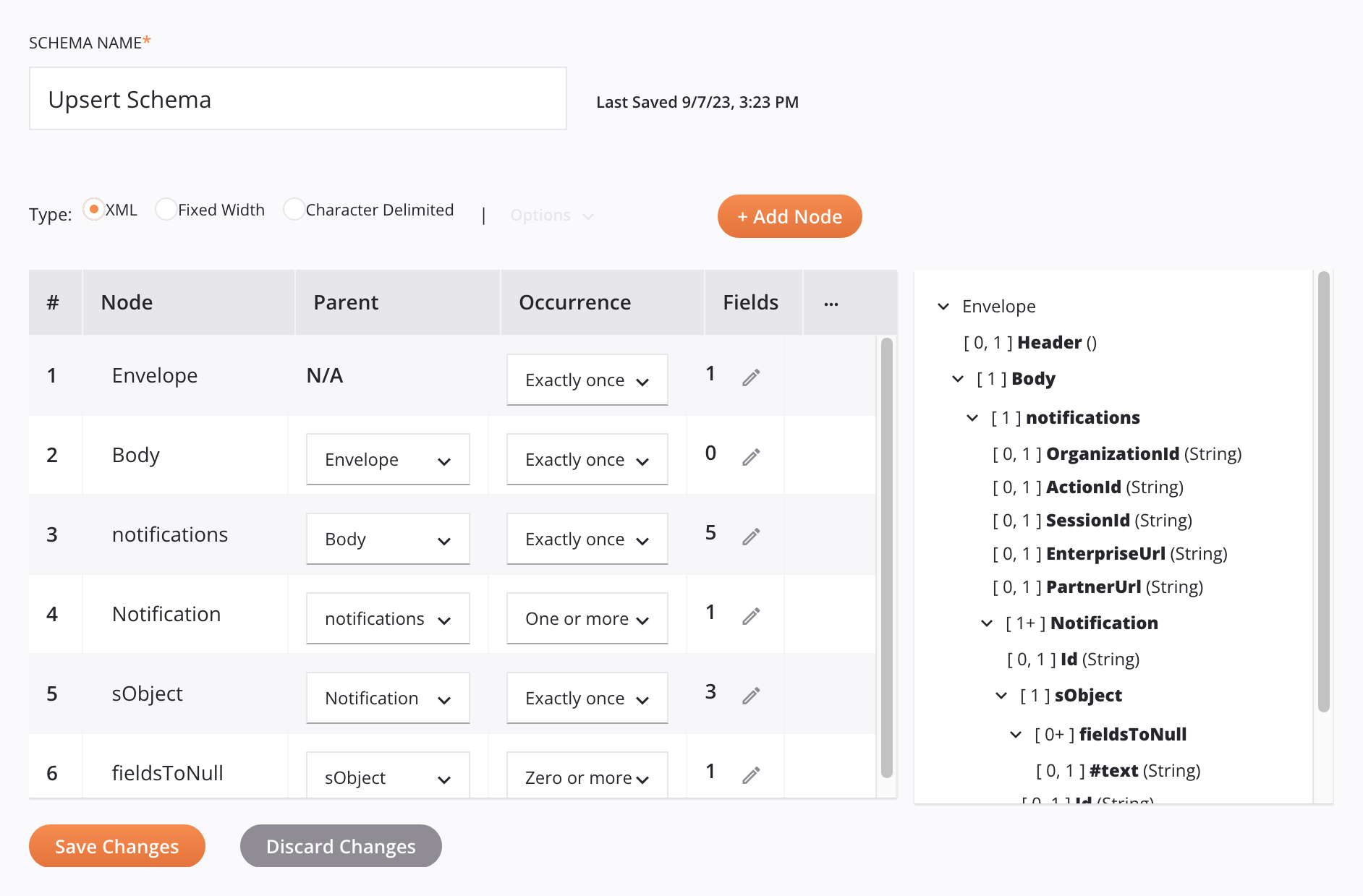Viewport: 1363px width, 896px height.
Task: Click the Occurrence column header
Action: 574,302
